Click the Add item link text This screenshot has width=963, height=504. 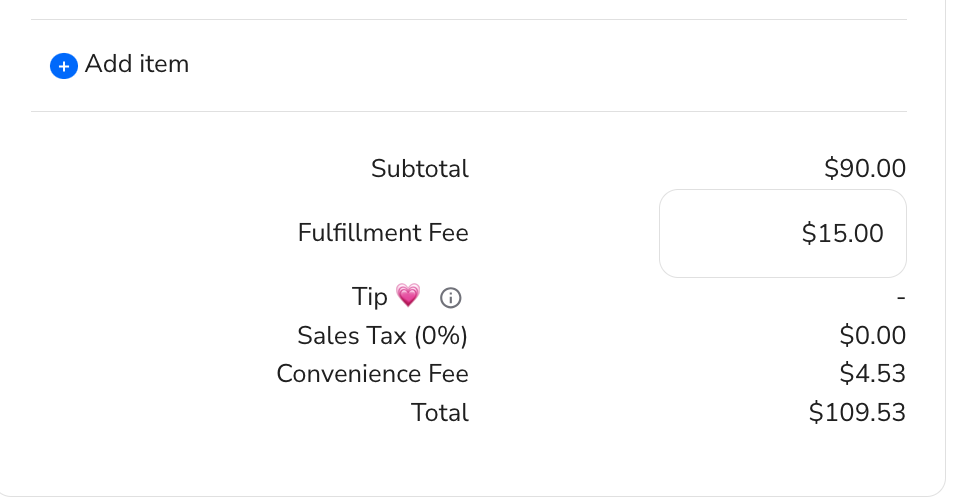[137, 64]
